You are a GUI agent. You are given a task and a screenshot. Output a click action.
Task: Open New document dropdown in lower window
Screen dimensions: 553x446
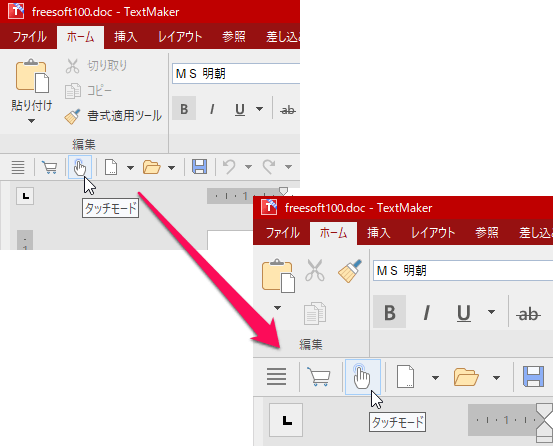click(435, 378)
